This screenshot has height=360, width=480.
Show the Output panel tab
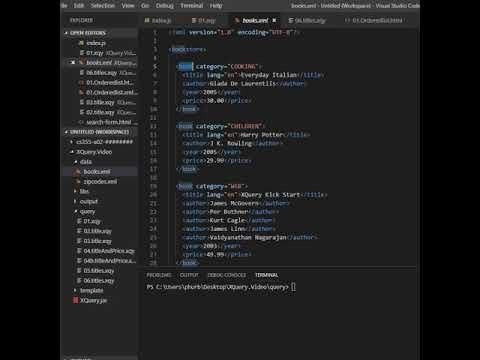click(189, 275)
